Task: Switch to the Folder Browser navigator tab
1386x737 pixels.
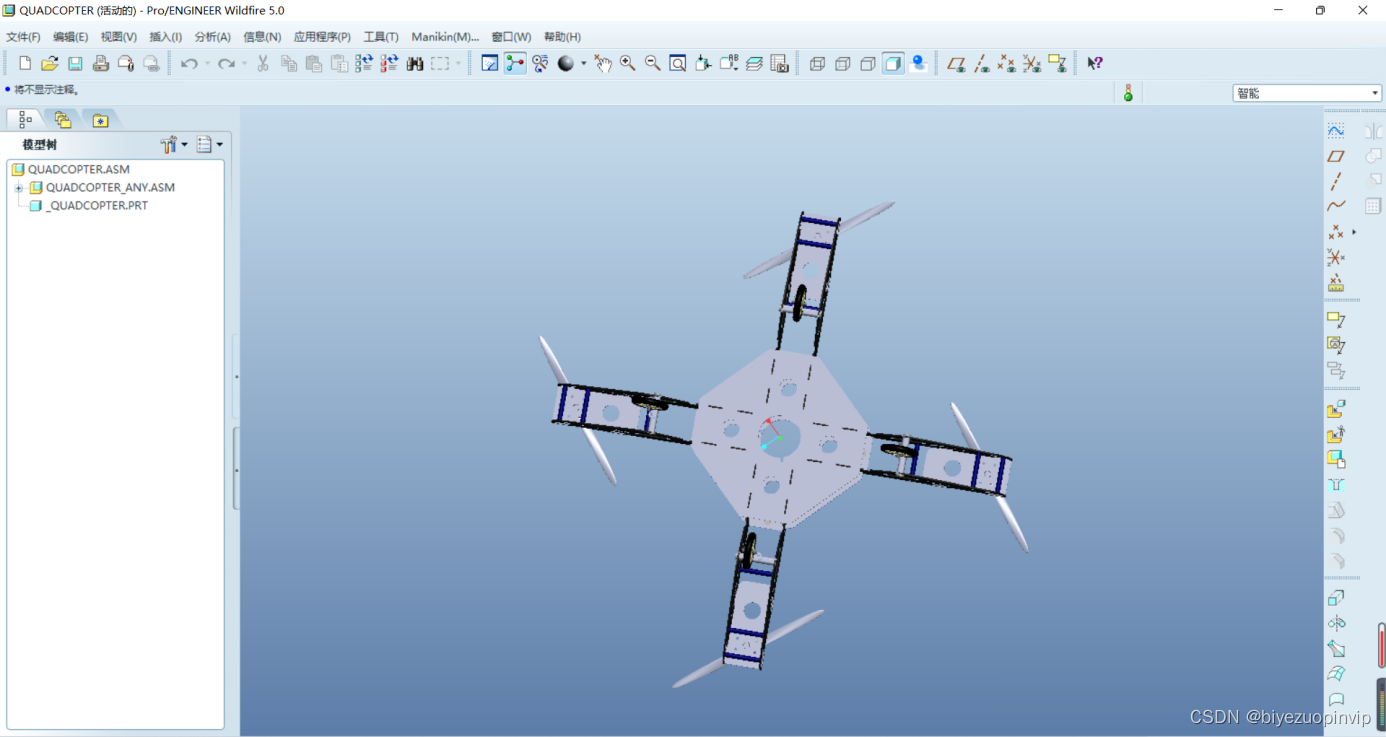Action: click(63, 120)
